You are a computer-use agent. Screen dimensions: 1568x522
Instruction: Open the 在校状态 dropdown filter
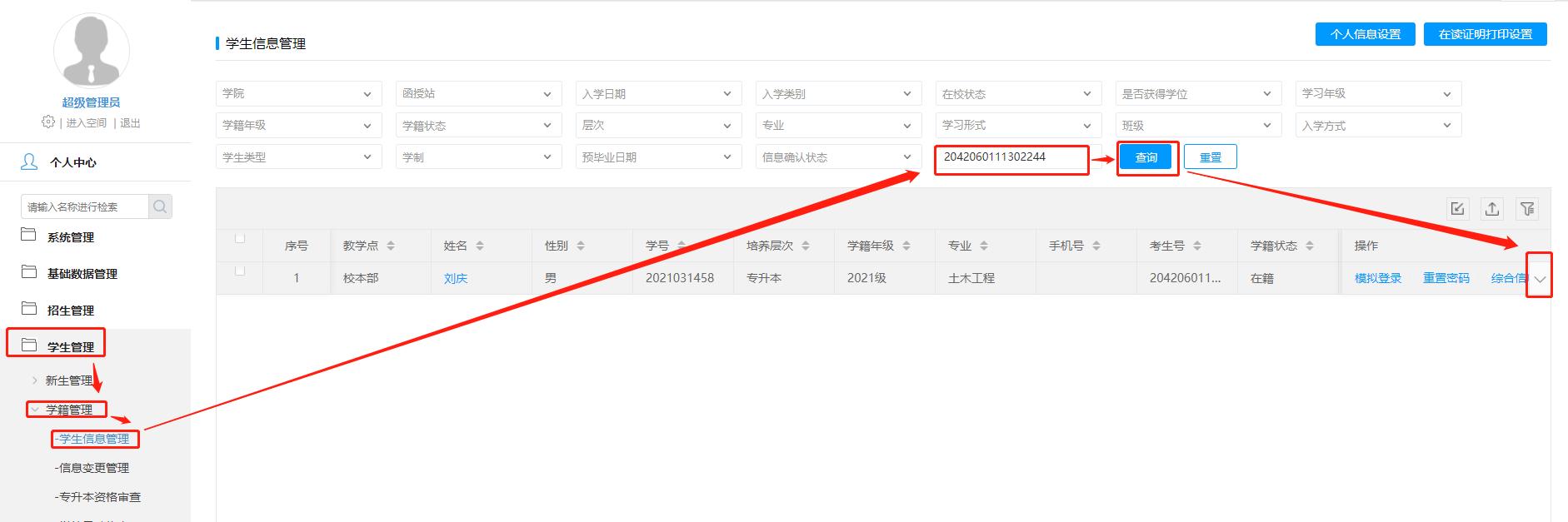(x=1018, y=94)
